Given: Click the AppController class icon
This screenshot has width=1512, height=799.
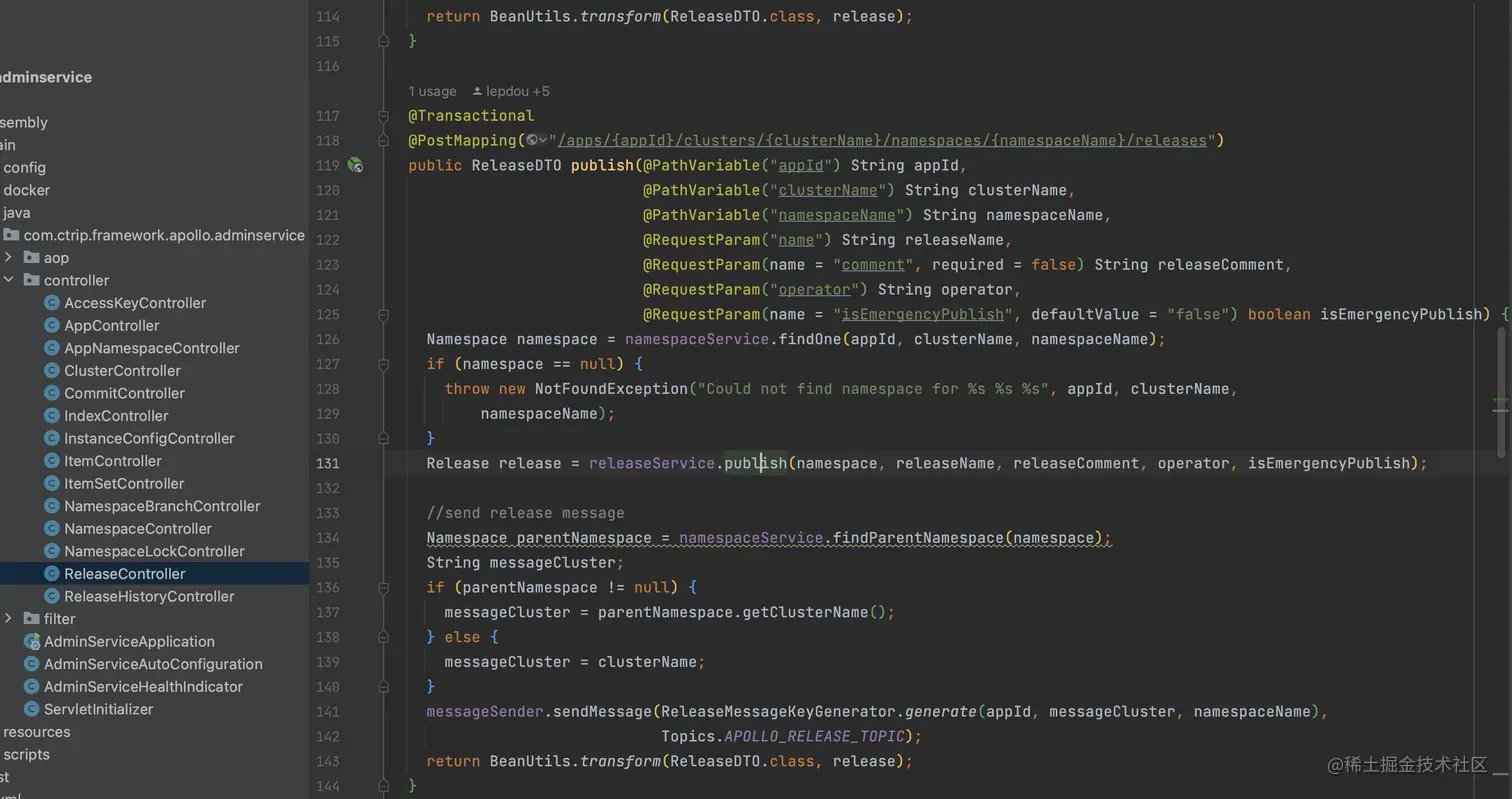Looking at the screenshot, I should tap(52, 325).
